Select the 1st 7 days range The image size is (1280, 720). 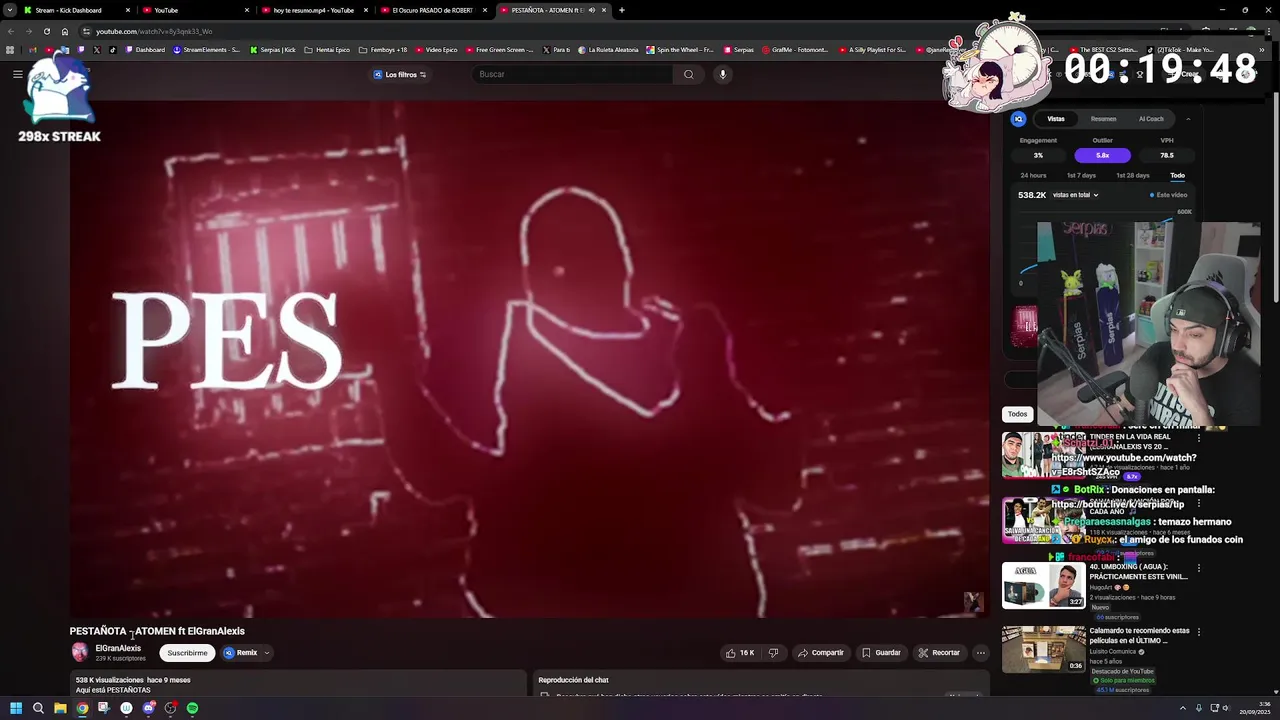point(1081,176)
